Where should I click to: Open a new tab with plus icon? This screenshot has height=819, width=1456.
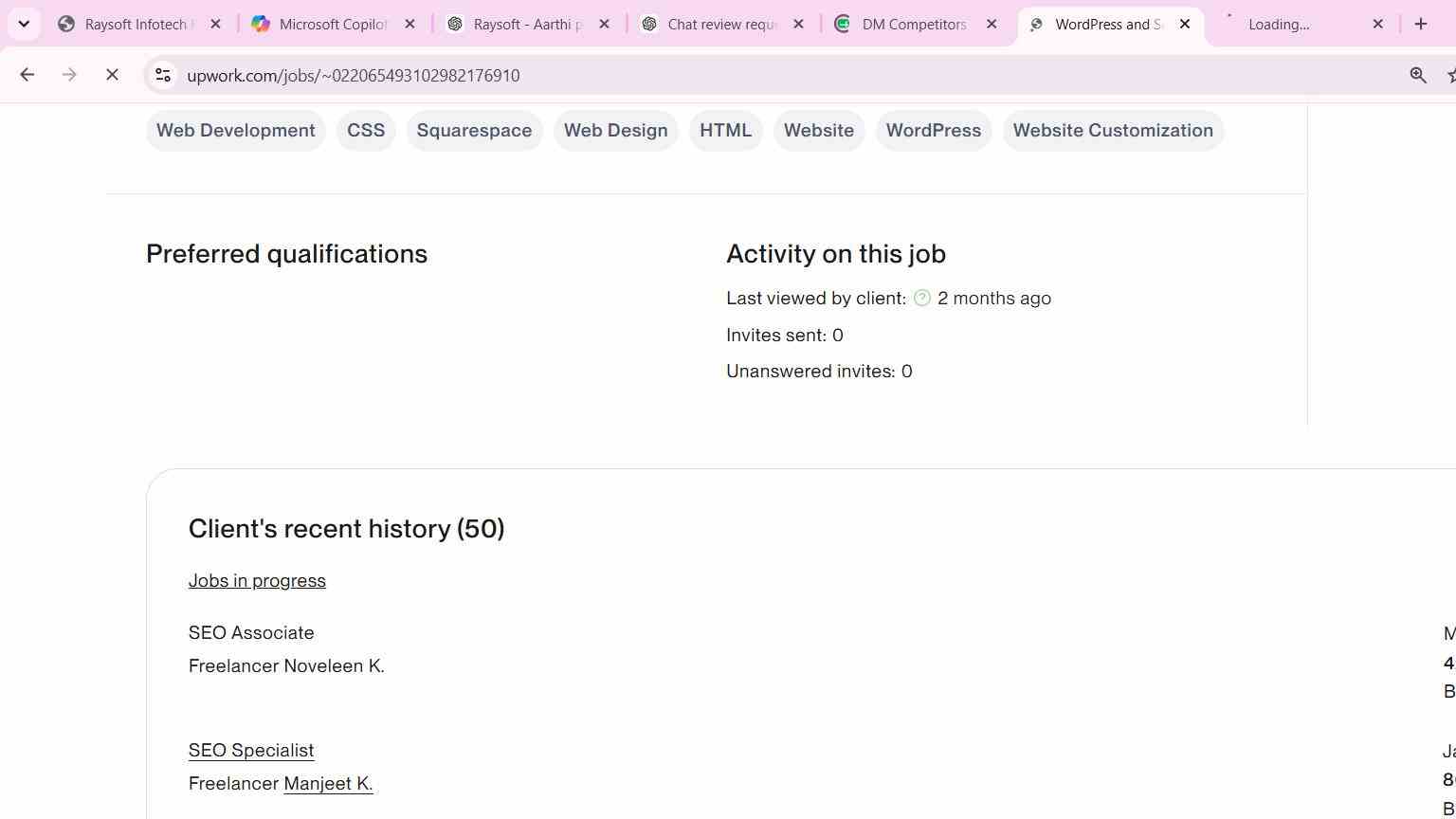pyautogui.click(x=1420, y=24)
